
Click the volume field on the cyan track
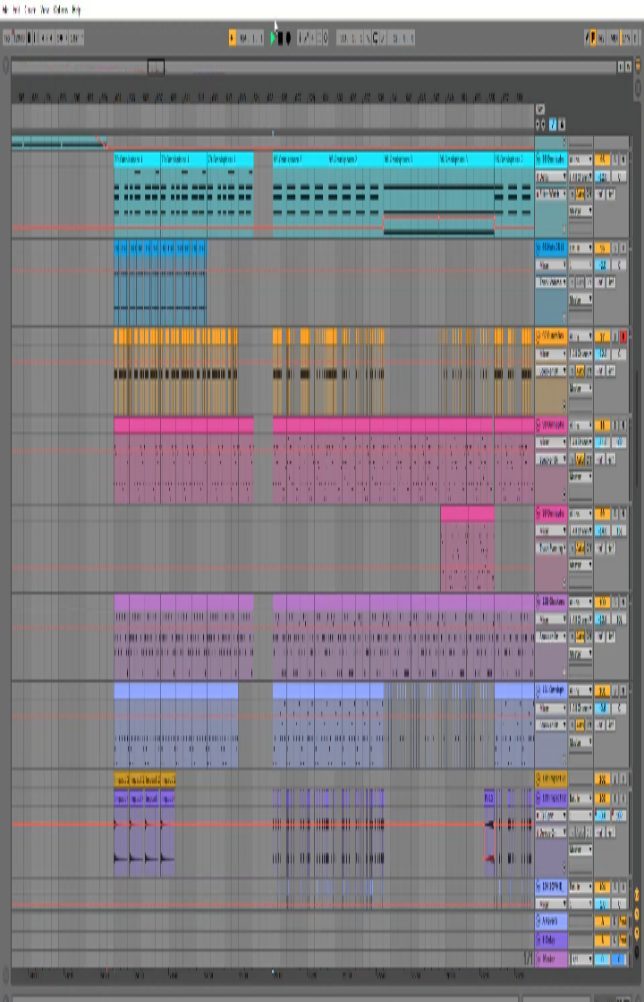603,176
